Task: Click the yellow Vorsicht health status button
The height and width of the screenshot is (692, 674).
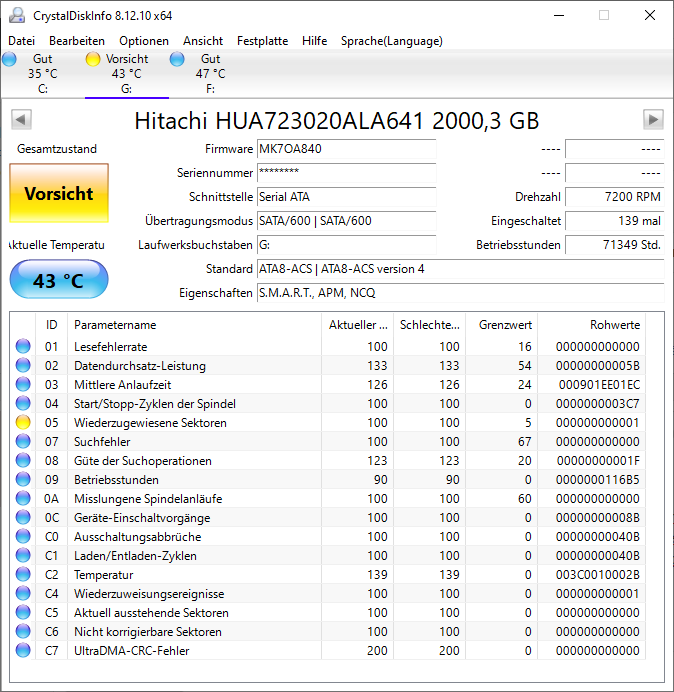Action: 59,193
